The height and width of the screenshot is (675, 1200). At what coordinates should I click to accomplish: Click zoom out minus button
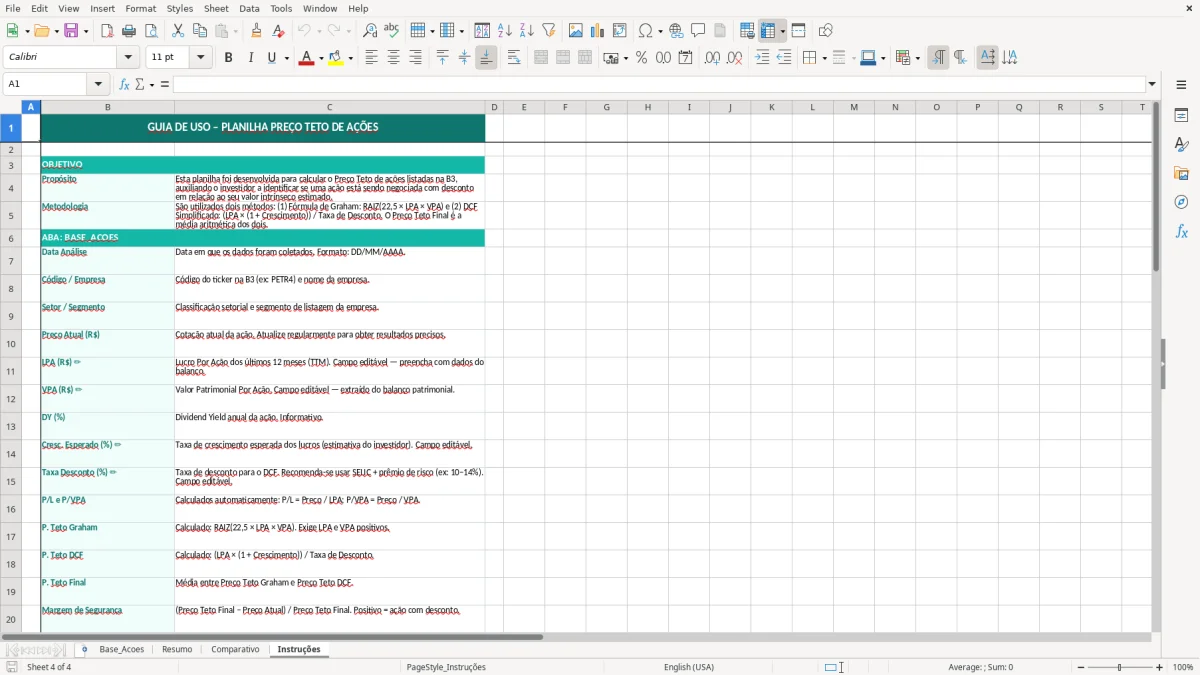[x=1080, y=667]
